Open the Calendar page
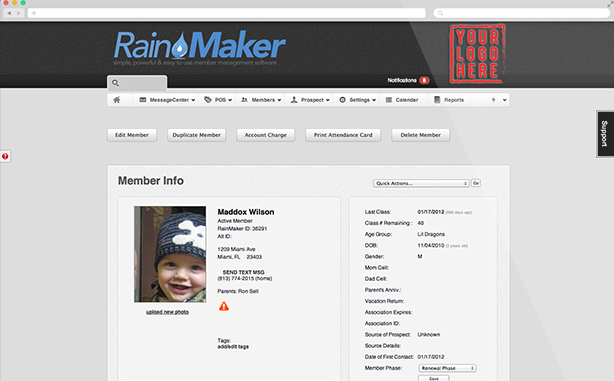The width and height of the screenshot is (614, 381). 402,100
